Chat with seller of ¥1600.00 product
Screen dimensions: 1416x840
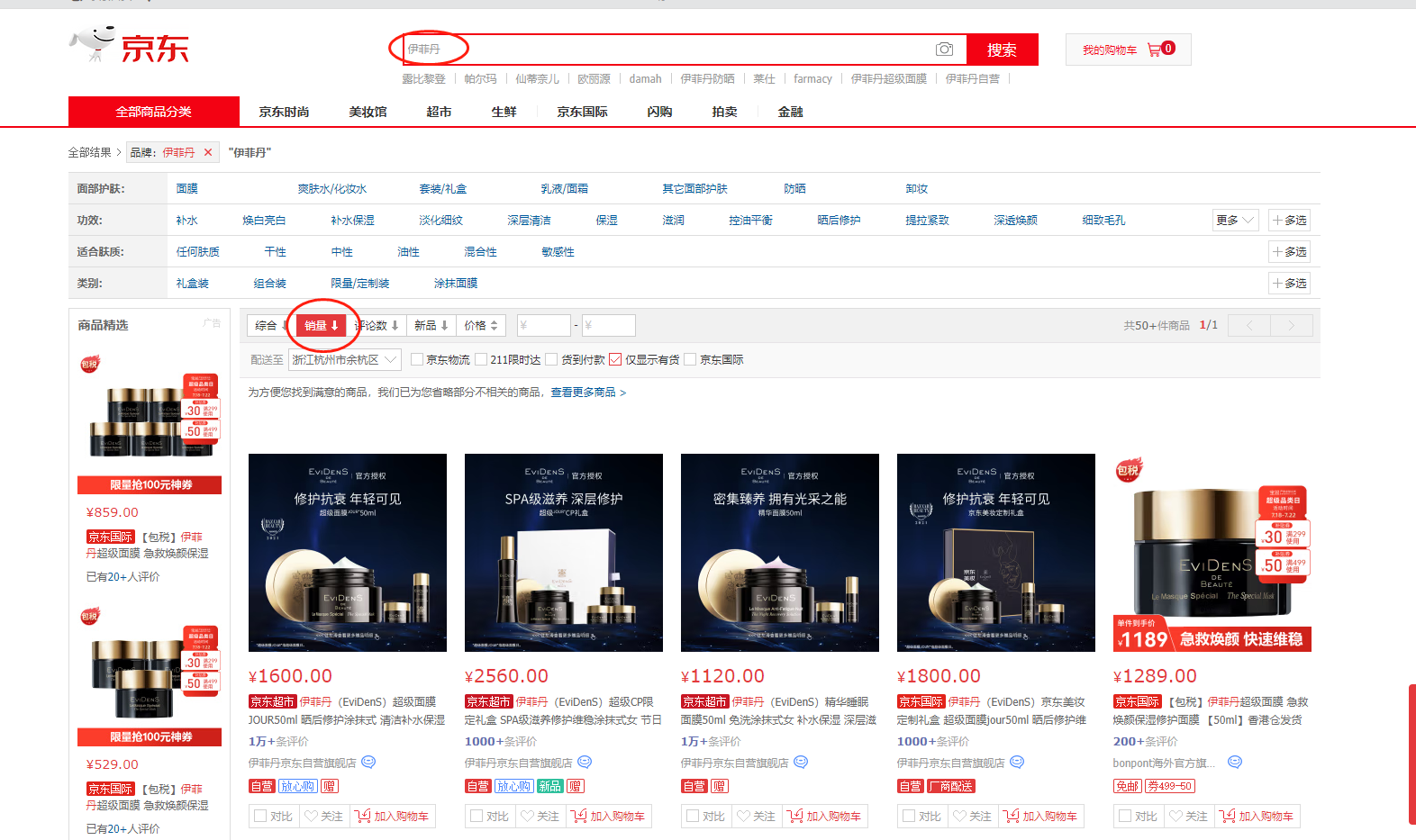pyautogui.click(x=368, y=763)
